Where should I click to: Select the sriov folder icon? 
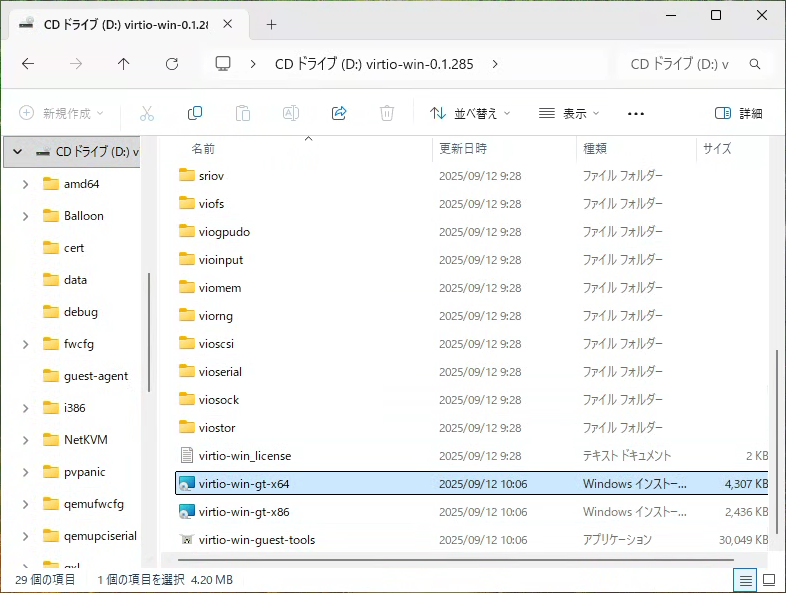(186, 175)
